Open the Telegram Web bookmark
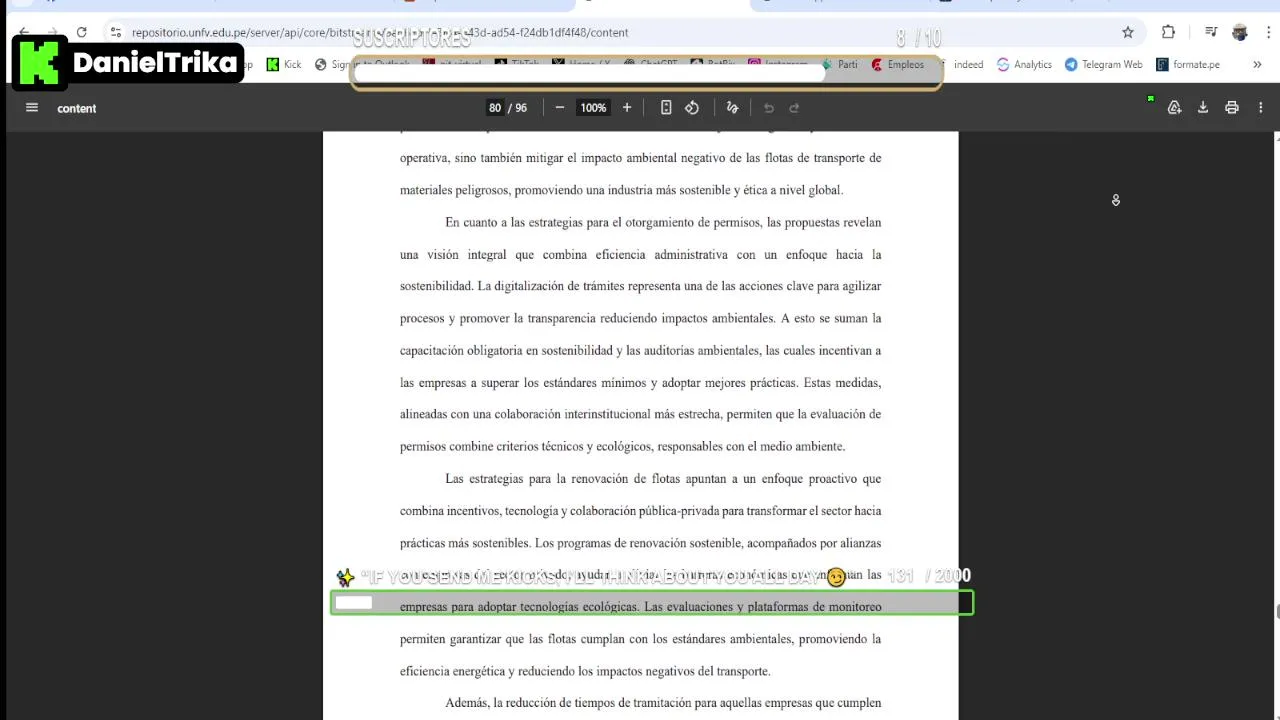The width and height of the screenshot is (1280, 720). [1104, 64]
